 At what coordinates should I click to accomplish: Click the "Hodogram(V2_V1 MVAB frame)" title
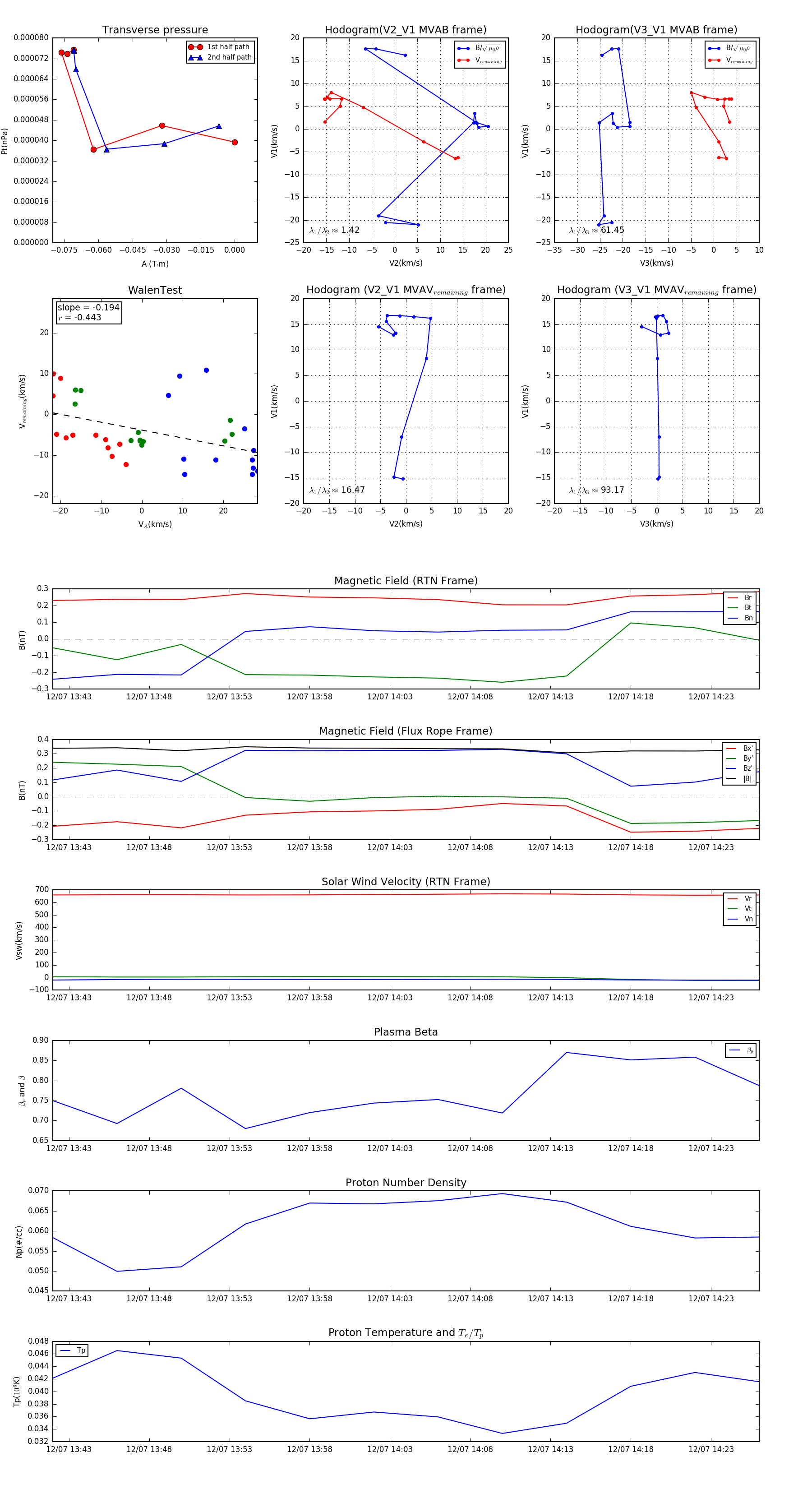pos(406,30)
